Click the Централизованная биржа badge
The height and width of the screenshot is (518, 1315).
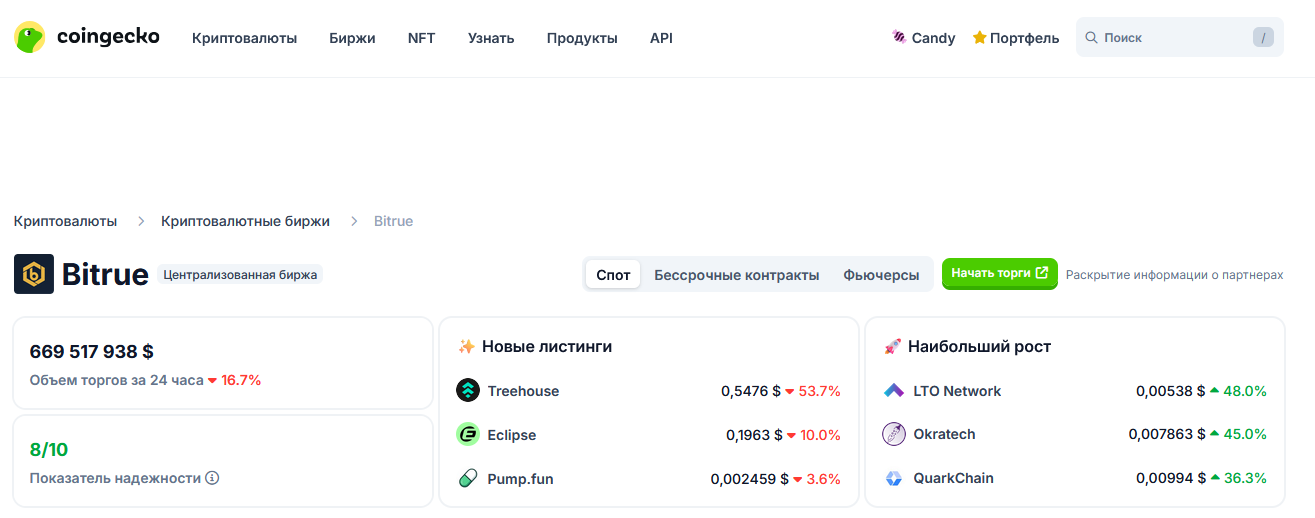pyautogui.click(x=240, y=274)
